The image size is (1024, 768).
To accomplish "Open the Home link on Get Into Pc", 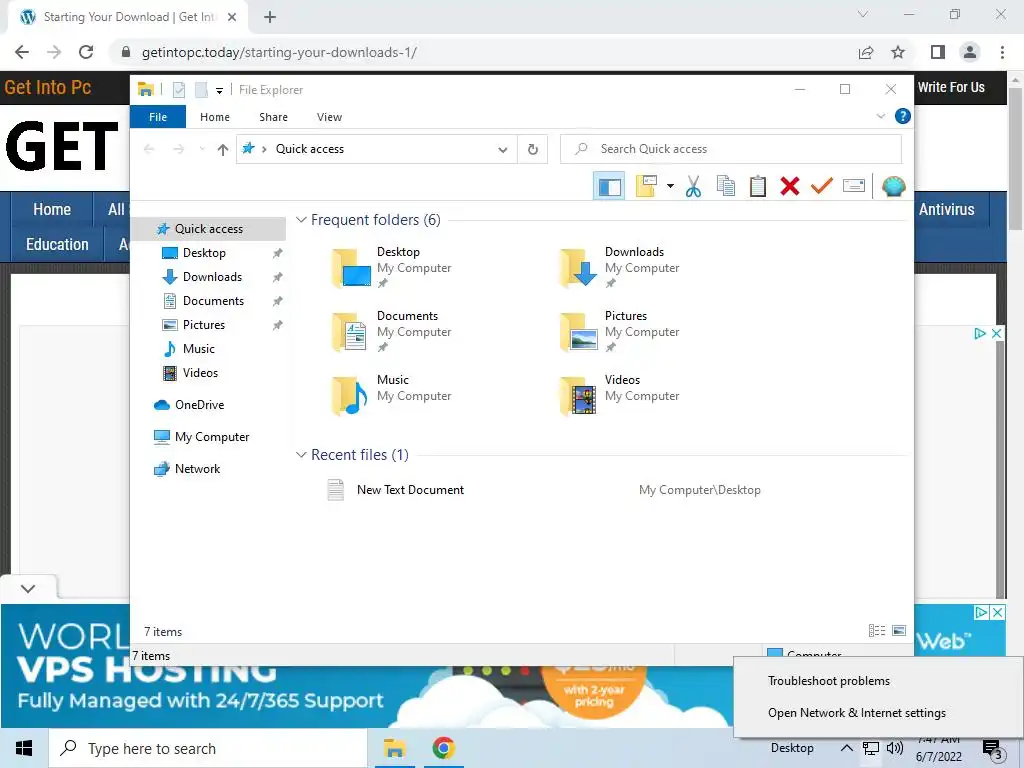I will 52,210.
